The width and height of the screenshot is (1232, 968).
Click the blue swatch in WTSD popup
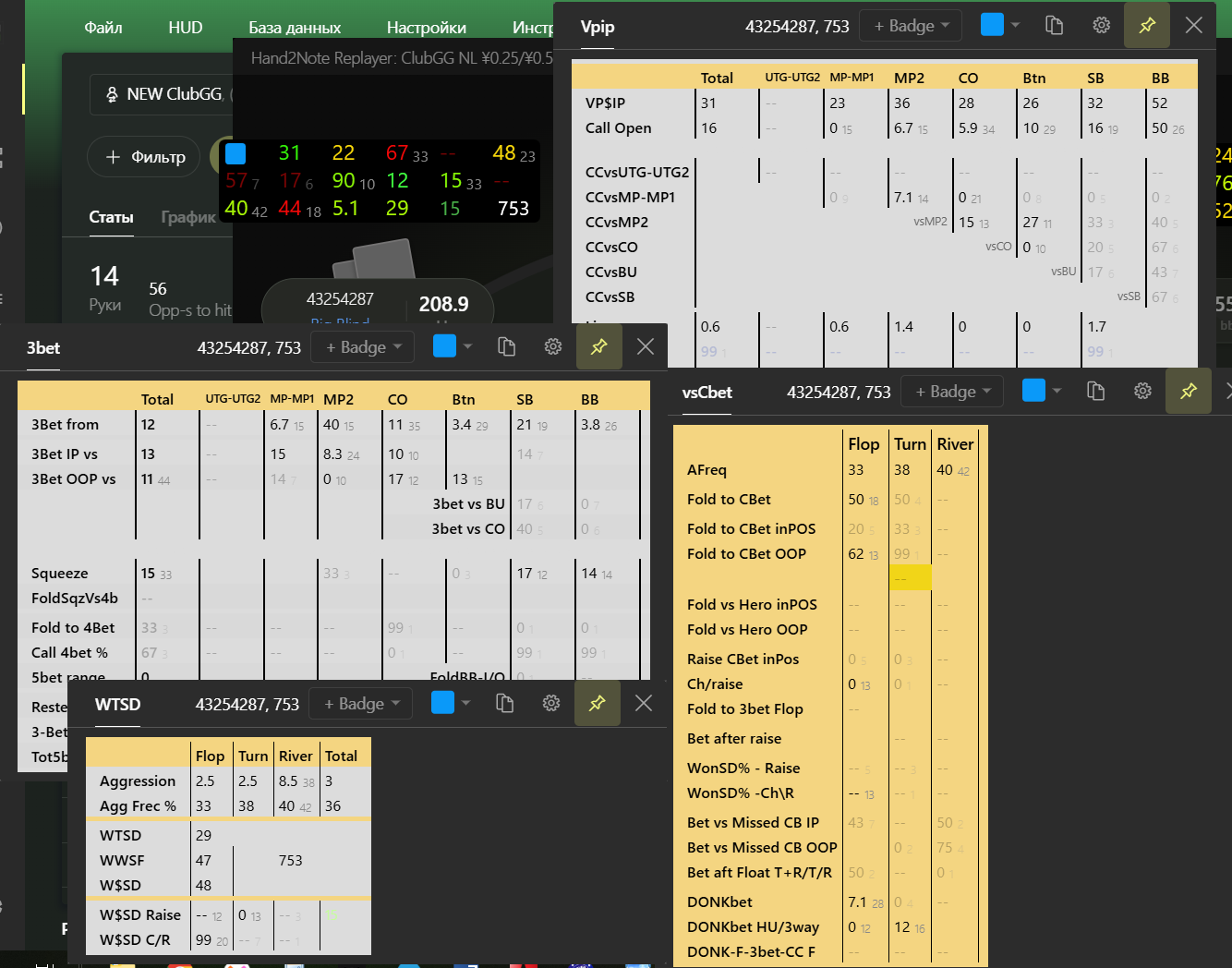442,702
